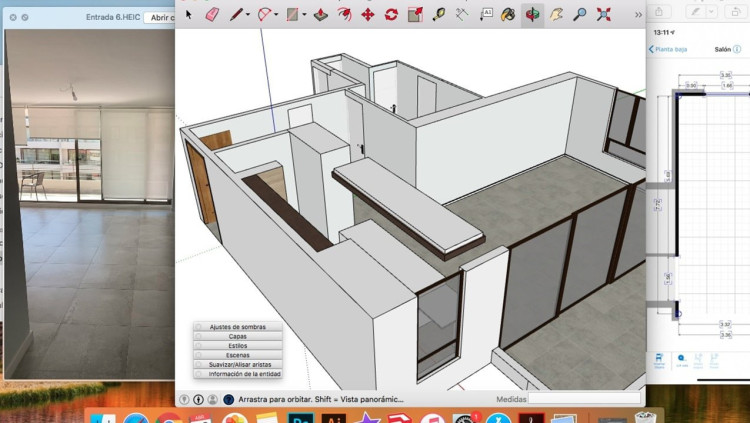Click Abrir button in Entrada 6.HEIC window
The image size is (750, 423).
point(160,17)
